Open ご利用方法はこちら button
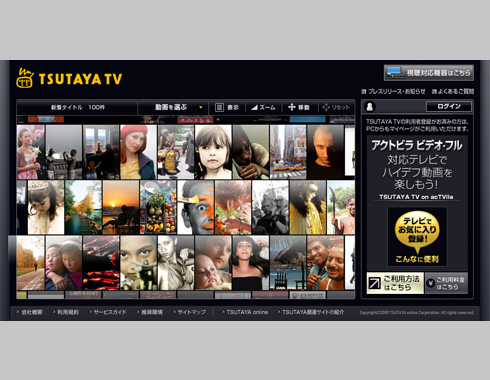This screenshot has width=490, height=380. (395, 283)
